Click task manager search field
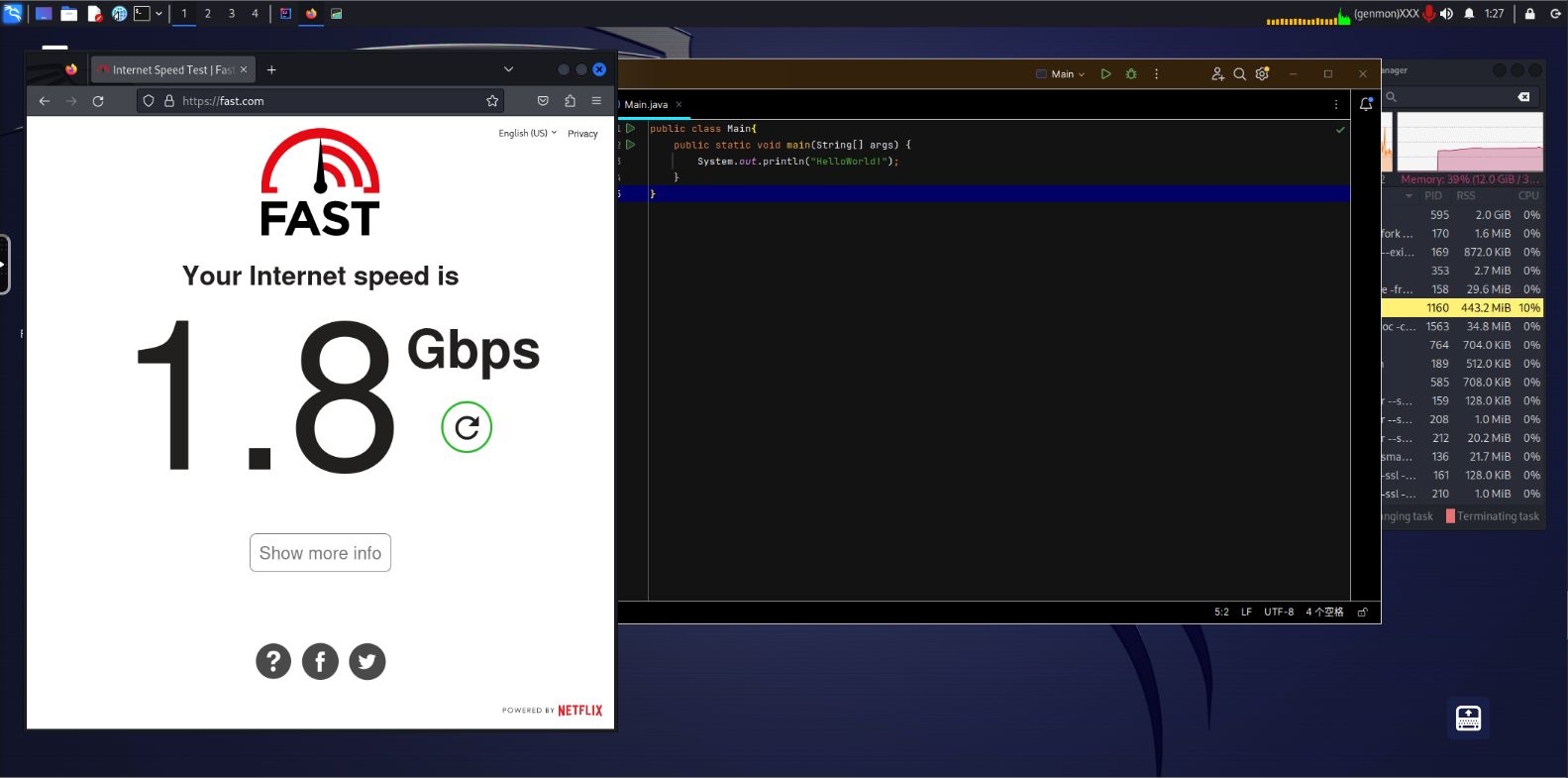This screenshot has width=1568, height=778. click(x=1458, y=97)
